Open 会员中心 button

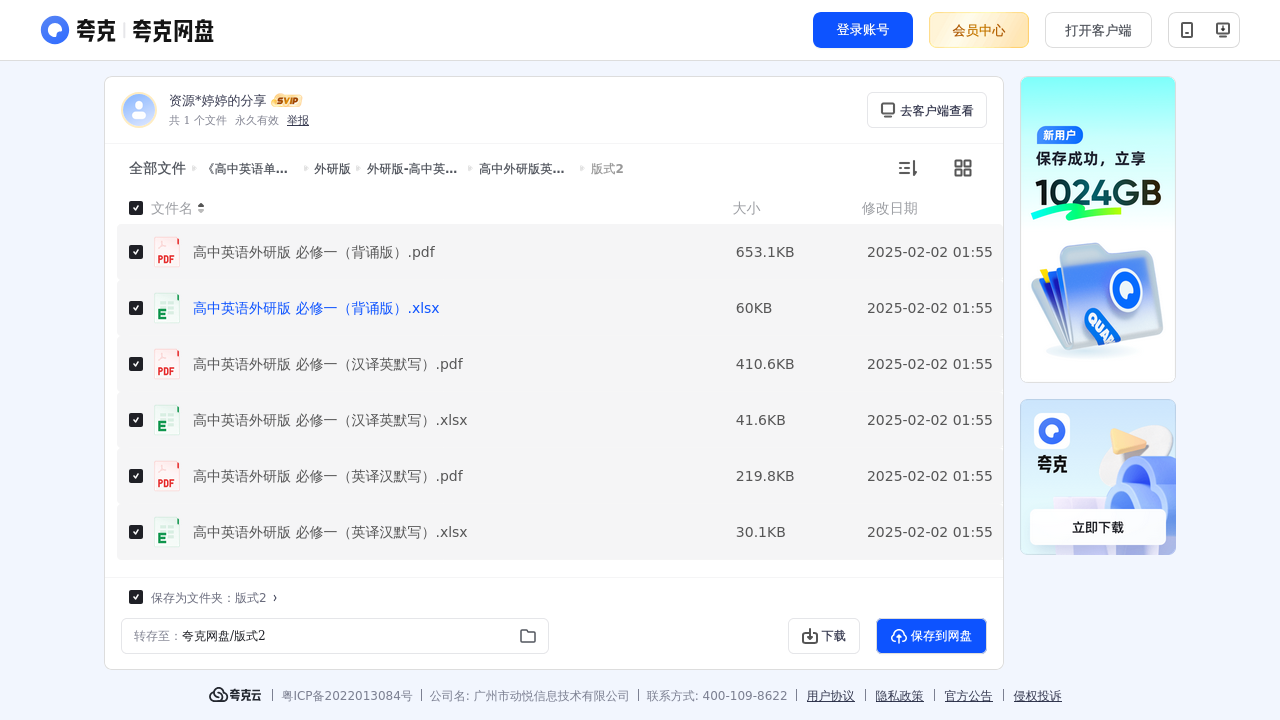click(979, 30)
